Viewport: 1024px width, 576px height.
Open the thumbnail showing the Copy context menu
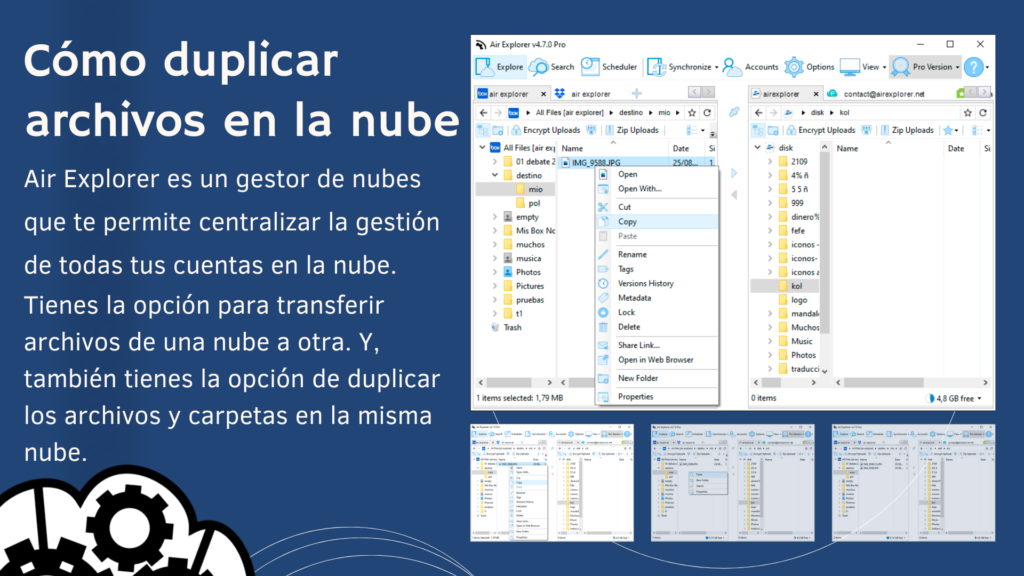(x=552, y=483)
